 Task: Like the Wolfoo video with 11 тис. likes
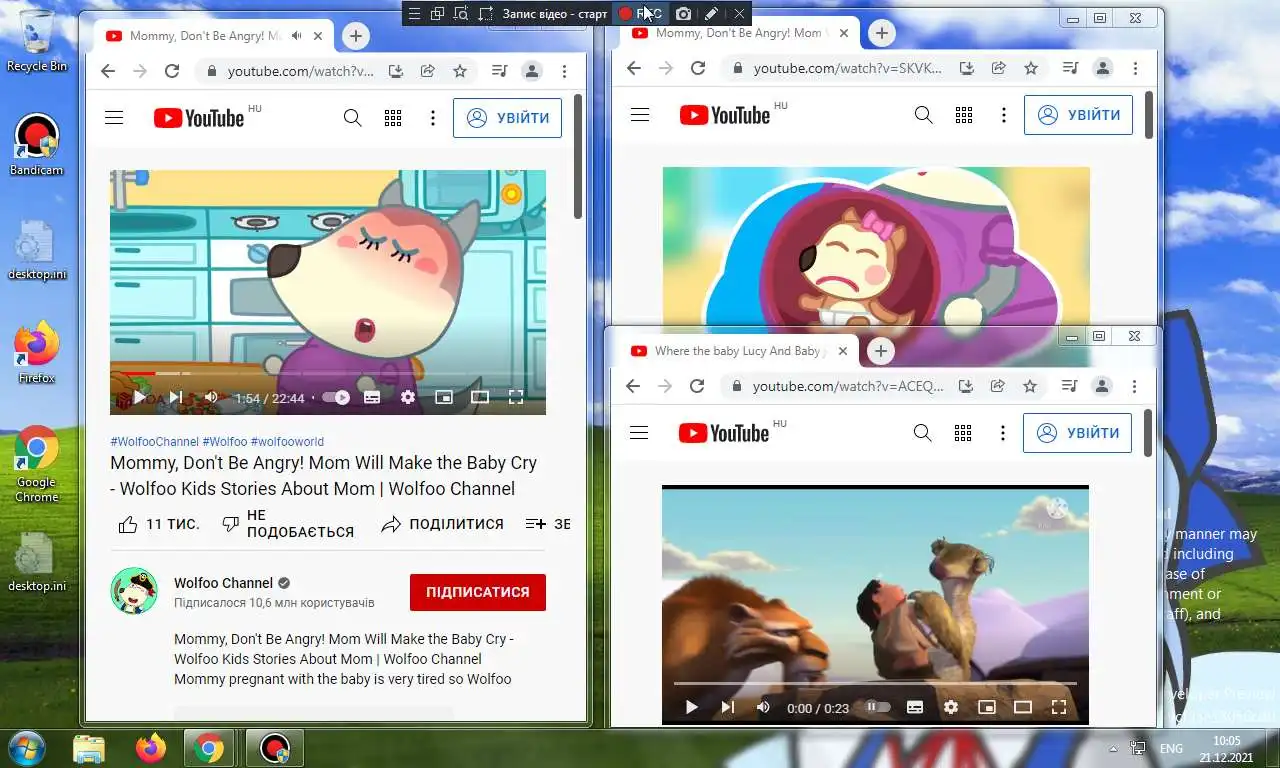click(159, 524)
